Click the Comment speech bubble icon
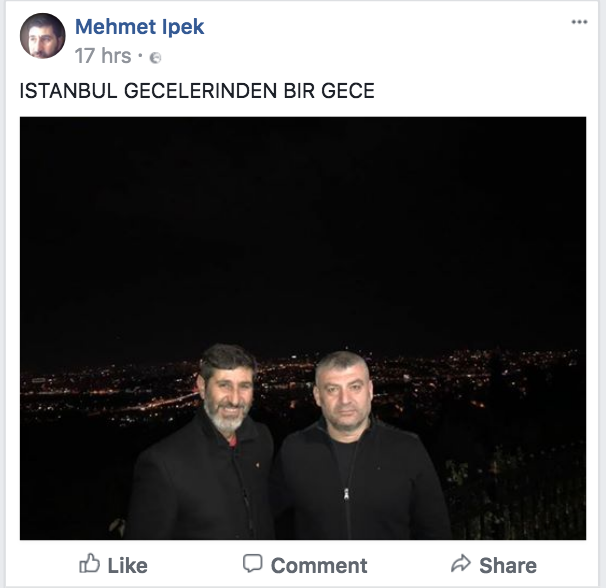 click(x=253, y=563)
